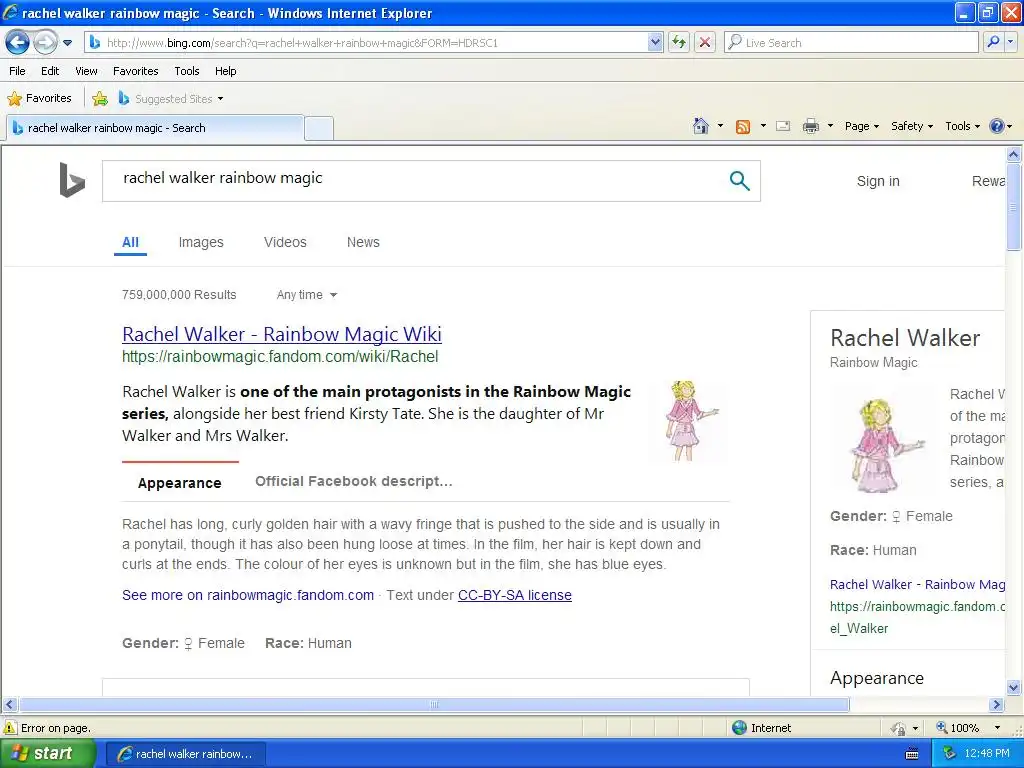
Task: Open the Help menu
Action: (x=225, y=71)
